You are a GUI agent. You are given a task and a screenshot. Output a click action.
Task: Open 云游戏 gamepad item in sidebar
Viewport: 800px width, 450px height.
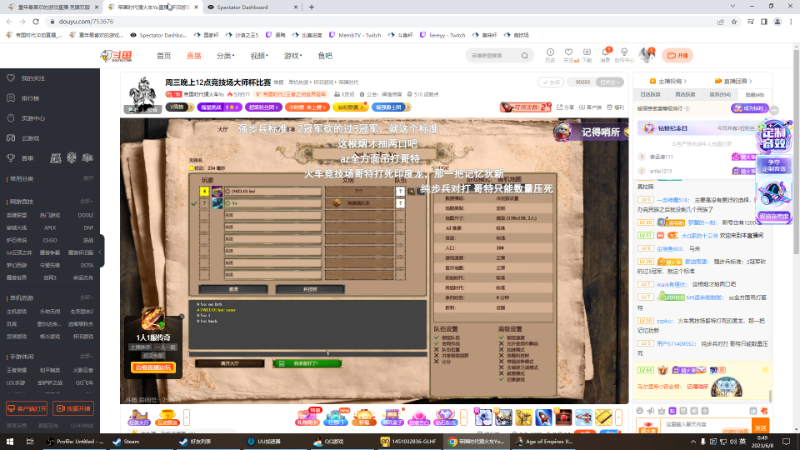coord(30,138)
